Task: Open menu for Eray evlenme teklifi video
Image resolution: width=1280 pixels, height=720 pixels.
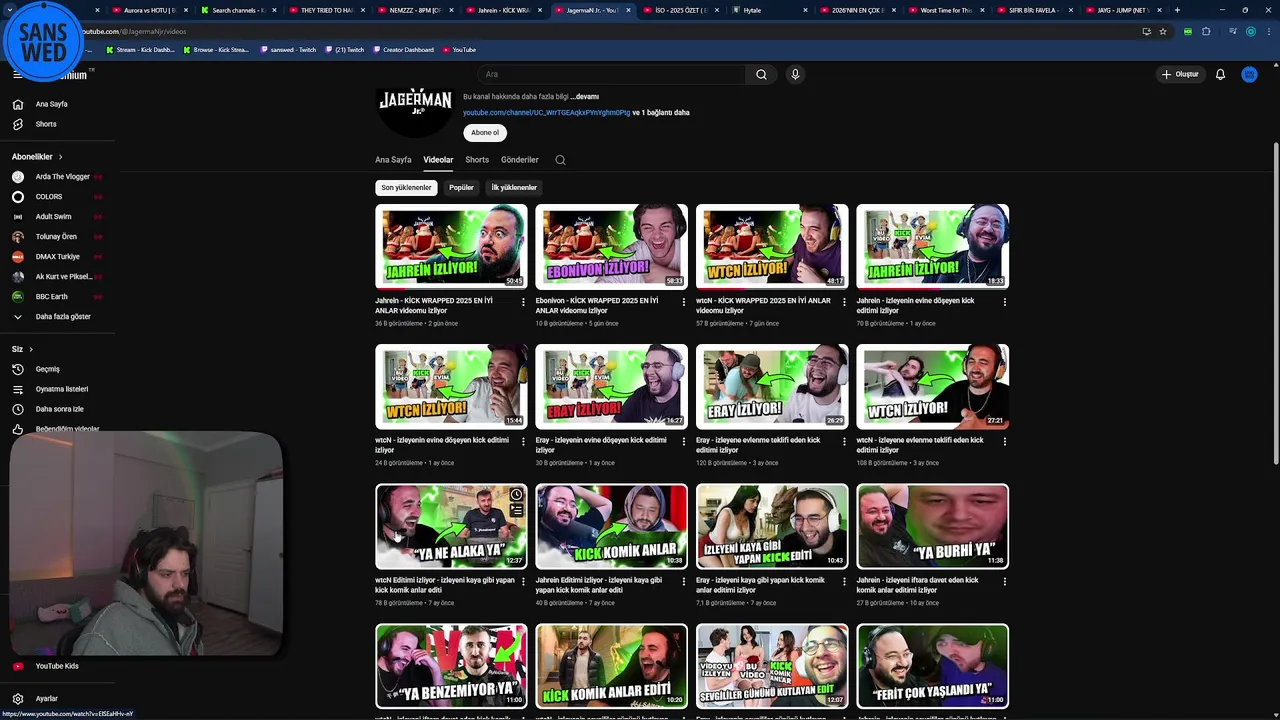Action: pyautogui.click(x=844, y=441)
